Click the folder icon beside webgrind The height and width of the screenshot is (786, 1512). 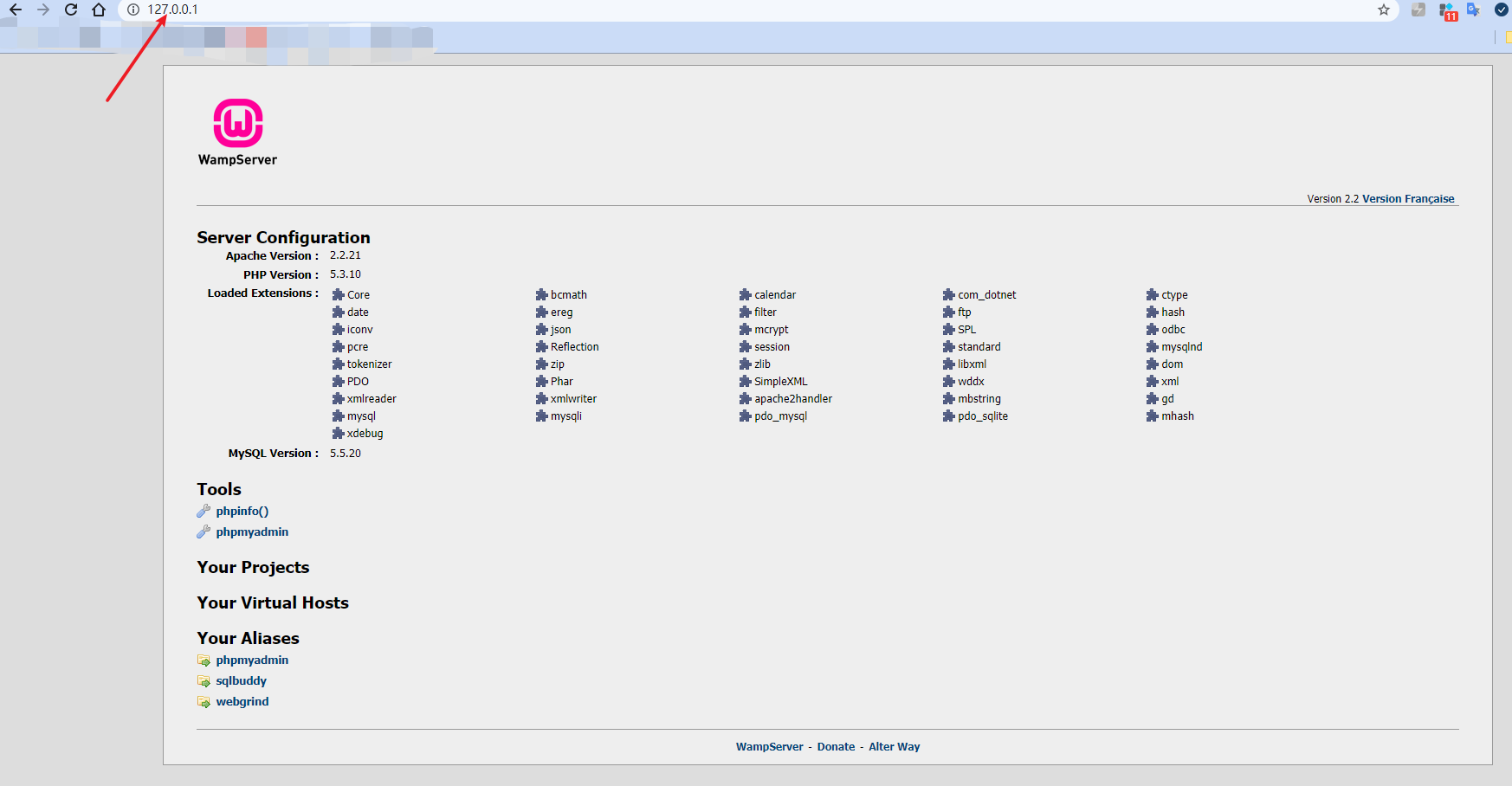[204, 702]
